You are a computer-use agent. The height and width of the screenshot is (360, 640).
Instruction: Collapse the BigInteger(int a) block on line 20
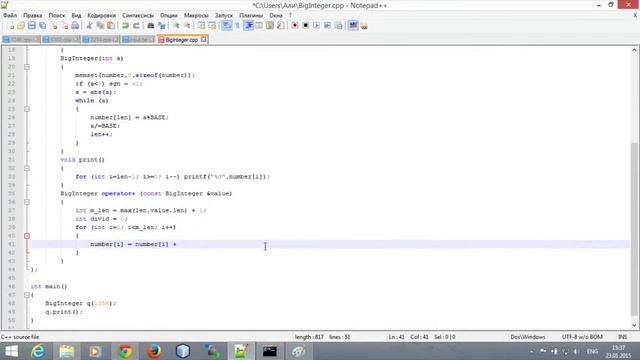[x=27, y=67]
